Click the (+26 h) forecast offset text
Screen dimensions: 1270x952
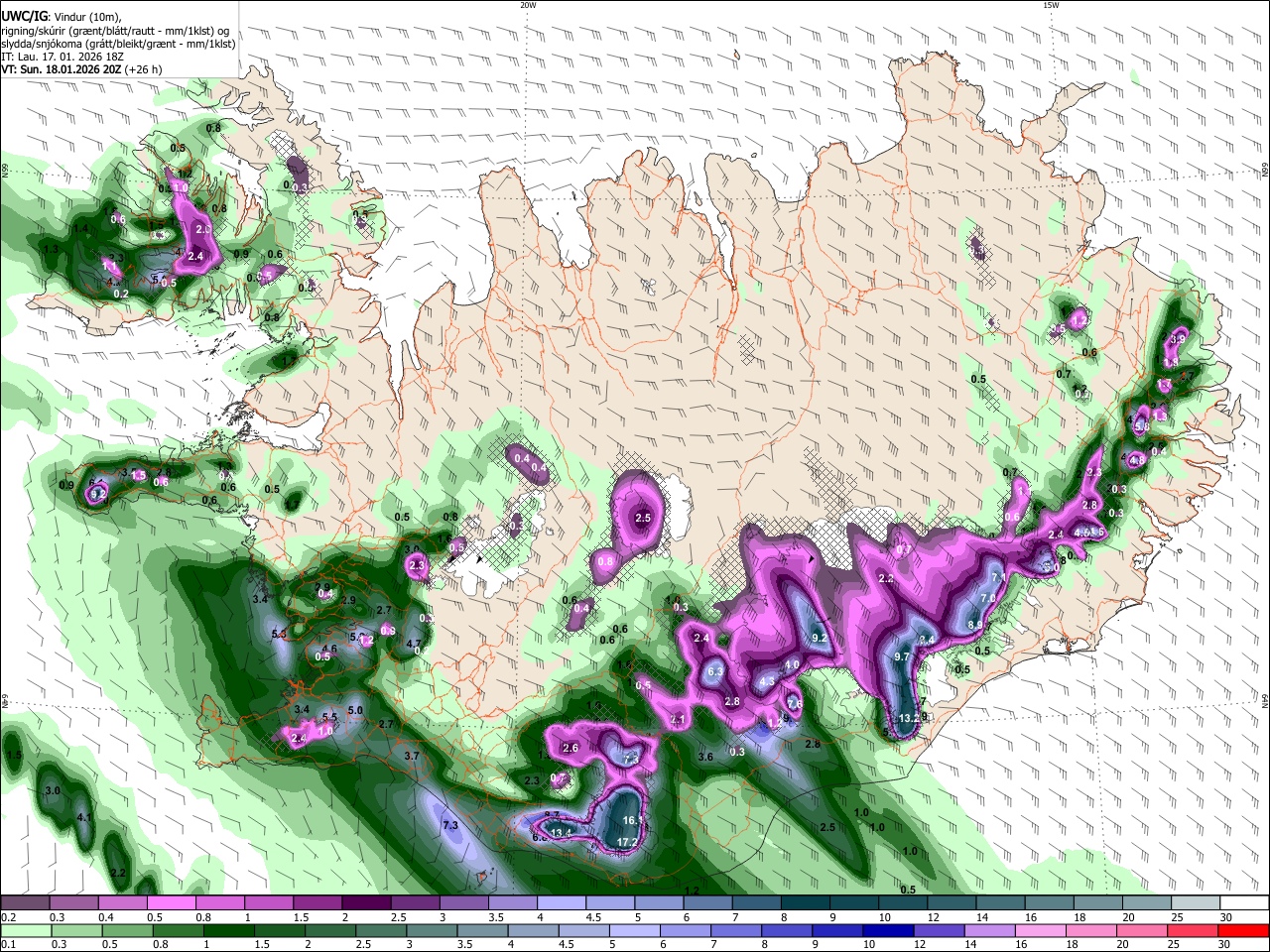pos(143,69)
